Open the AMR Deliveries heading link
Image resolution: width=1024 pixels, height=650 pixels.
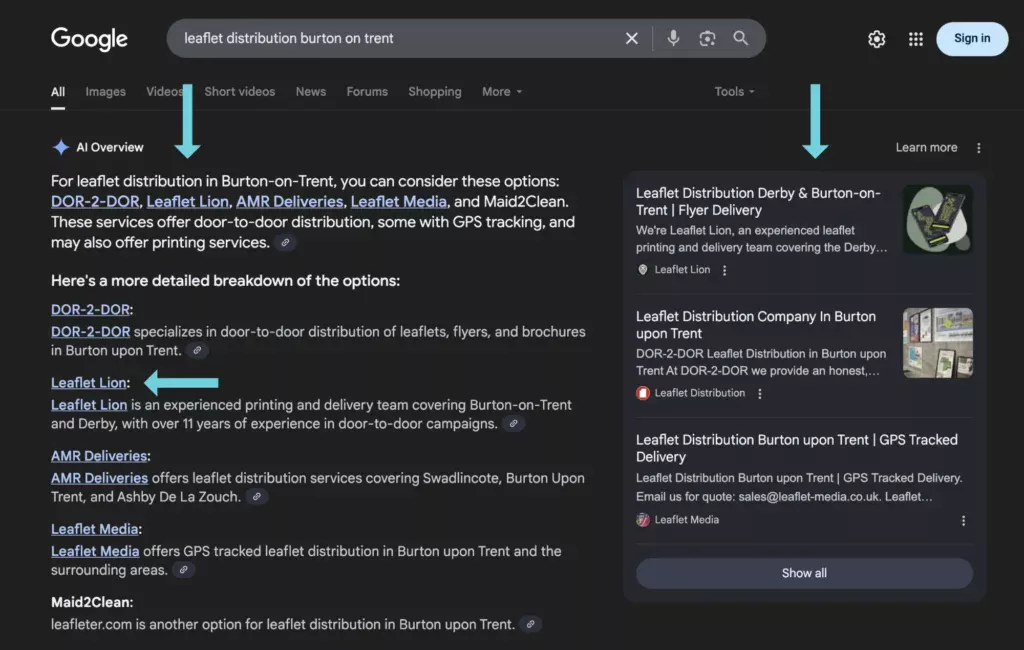tap(99, 456)
